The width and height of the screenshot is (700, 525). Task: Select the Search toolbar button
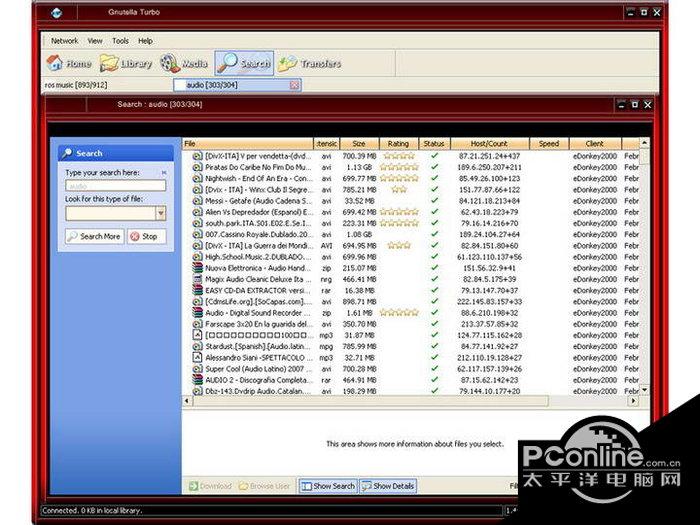(244, 63)
